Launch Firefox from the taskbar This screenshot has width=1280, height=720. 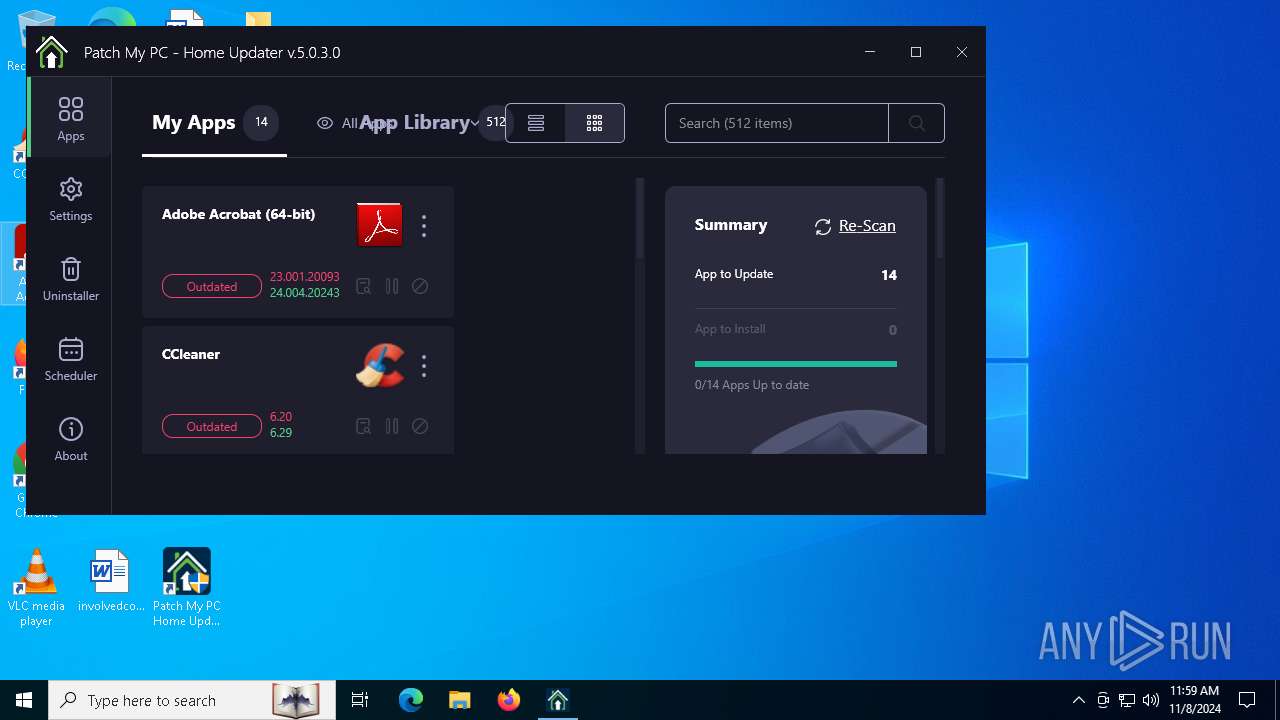coord(509,700)
